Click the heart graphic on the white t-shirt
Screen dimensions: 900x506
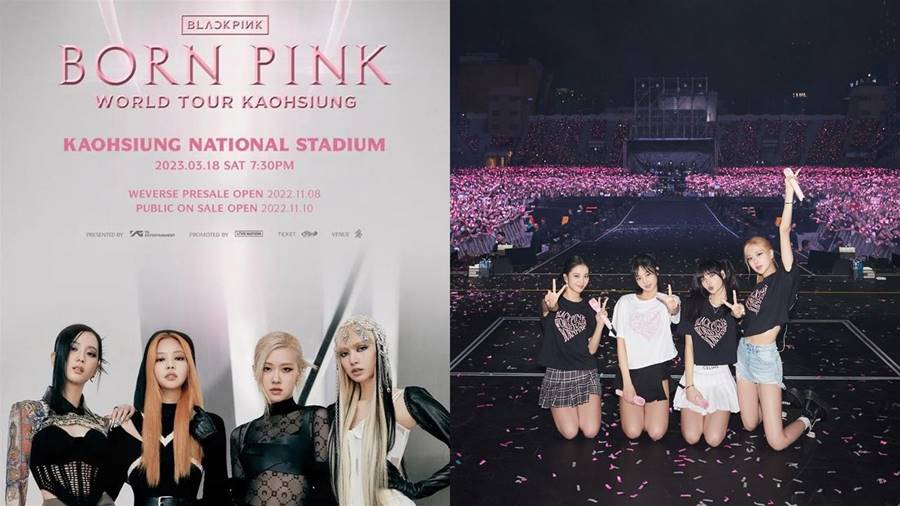(x=645, y=326)
